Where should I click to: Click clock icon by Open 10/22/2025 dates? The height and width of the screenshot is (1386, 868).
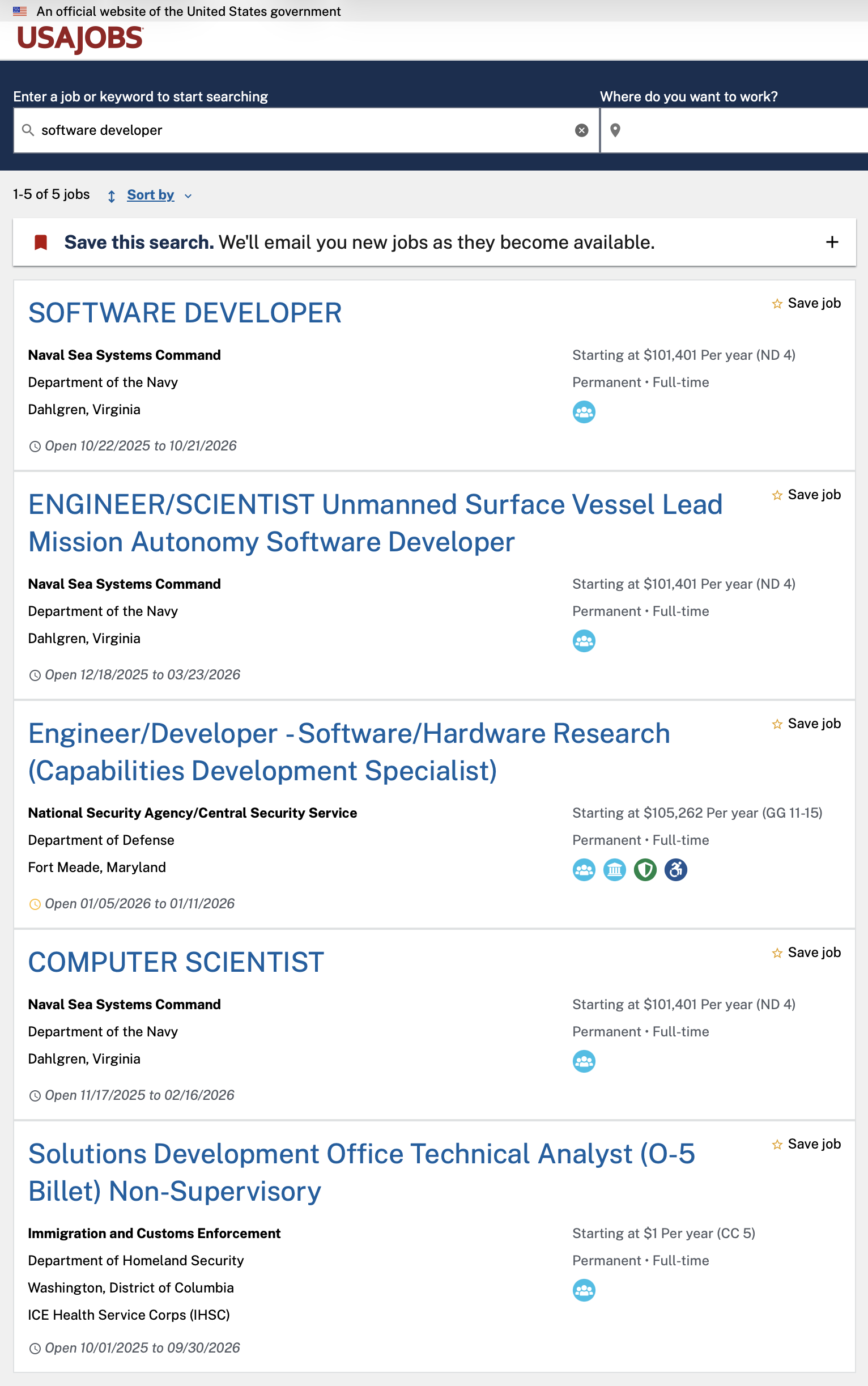click(35, 446)
